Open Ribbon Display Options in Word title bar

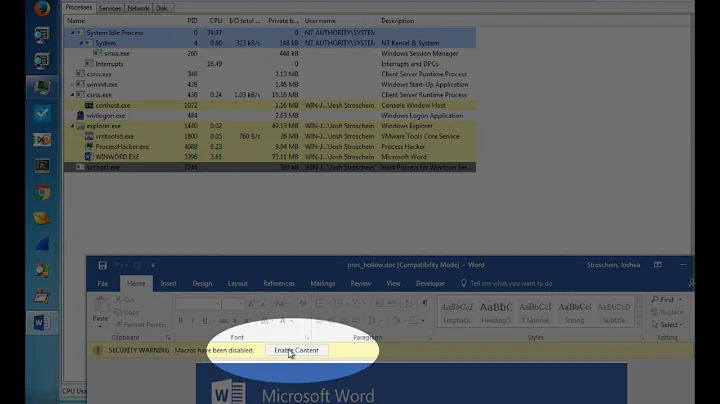click(658, 265)
